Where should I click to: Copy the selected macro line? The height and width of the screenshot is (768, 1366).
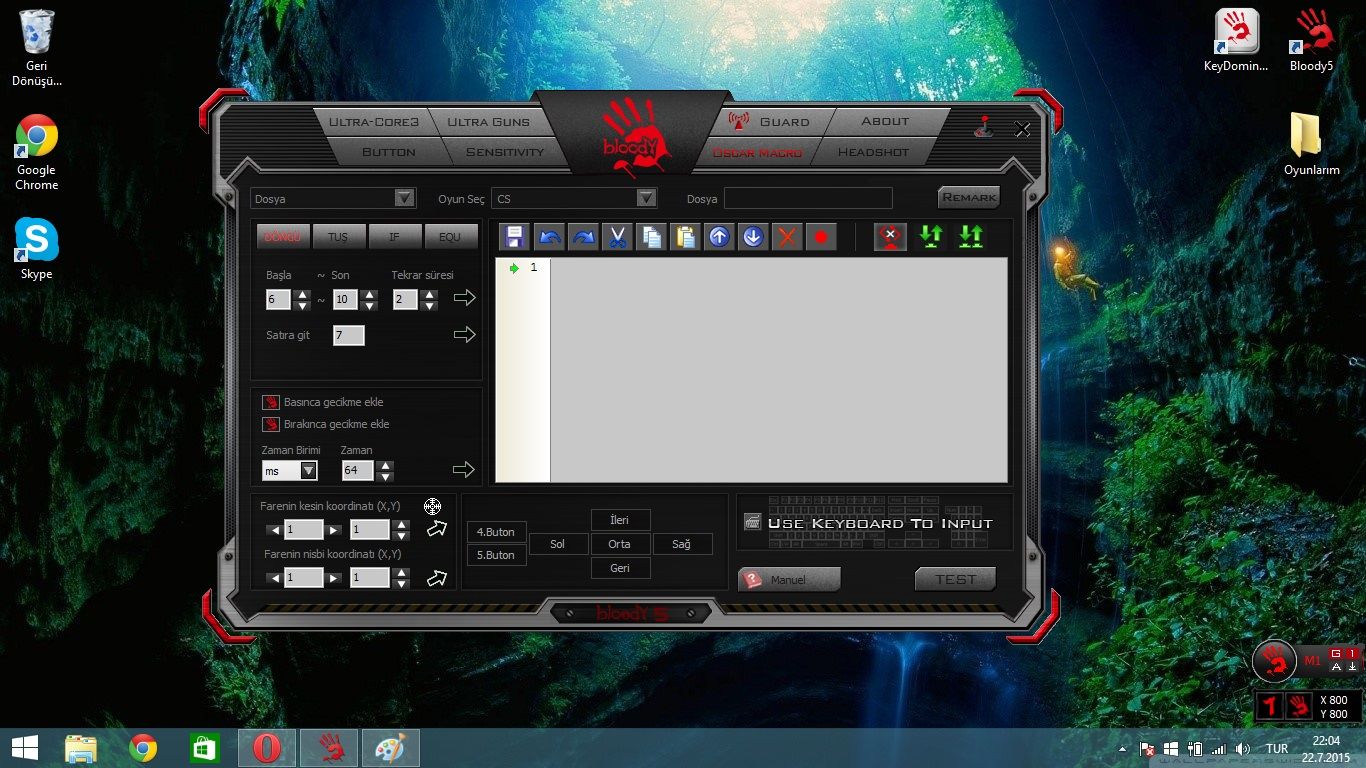click(651, 237)
